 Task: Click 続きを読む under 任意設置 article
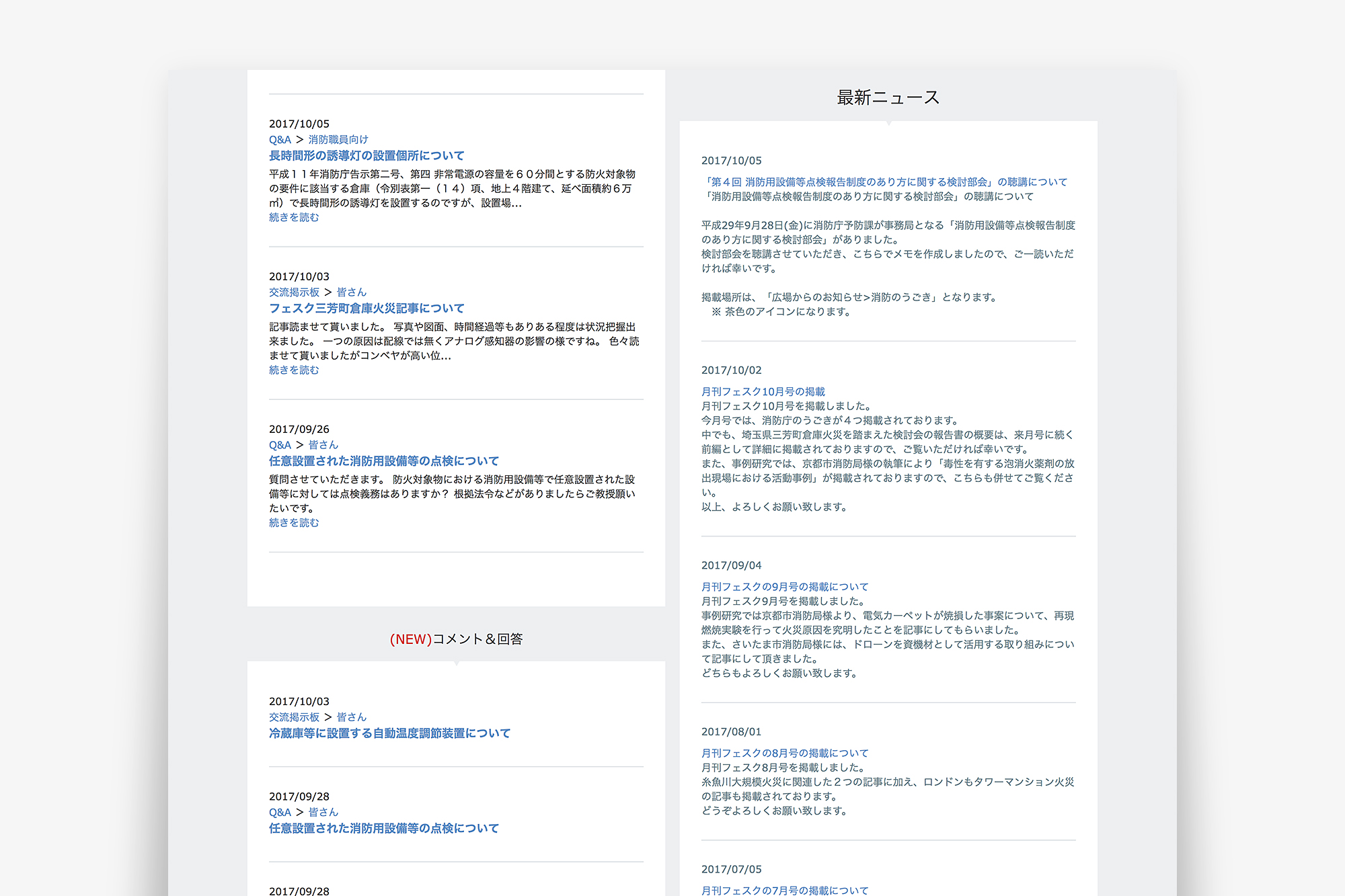(294, 523)
